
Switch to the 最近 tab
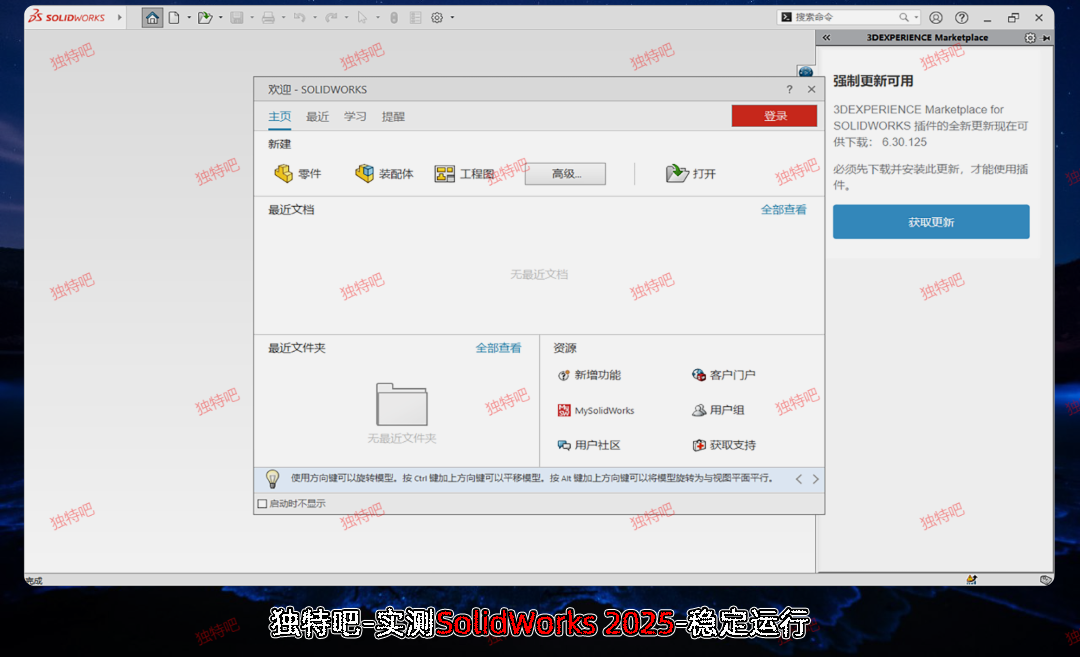pyautogui.click(x=317, y=117)
